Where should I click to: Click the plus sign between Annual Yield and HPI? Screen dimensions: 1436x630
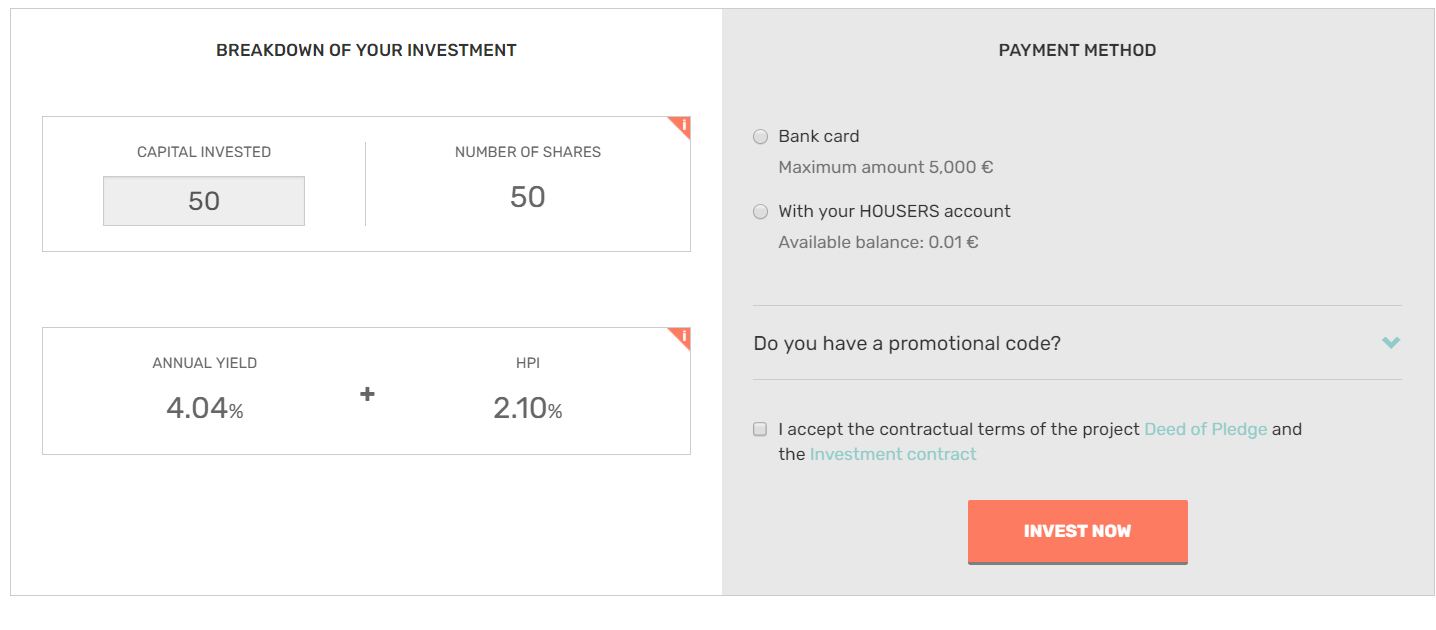367,394
